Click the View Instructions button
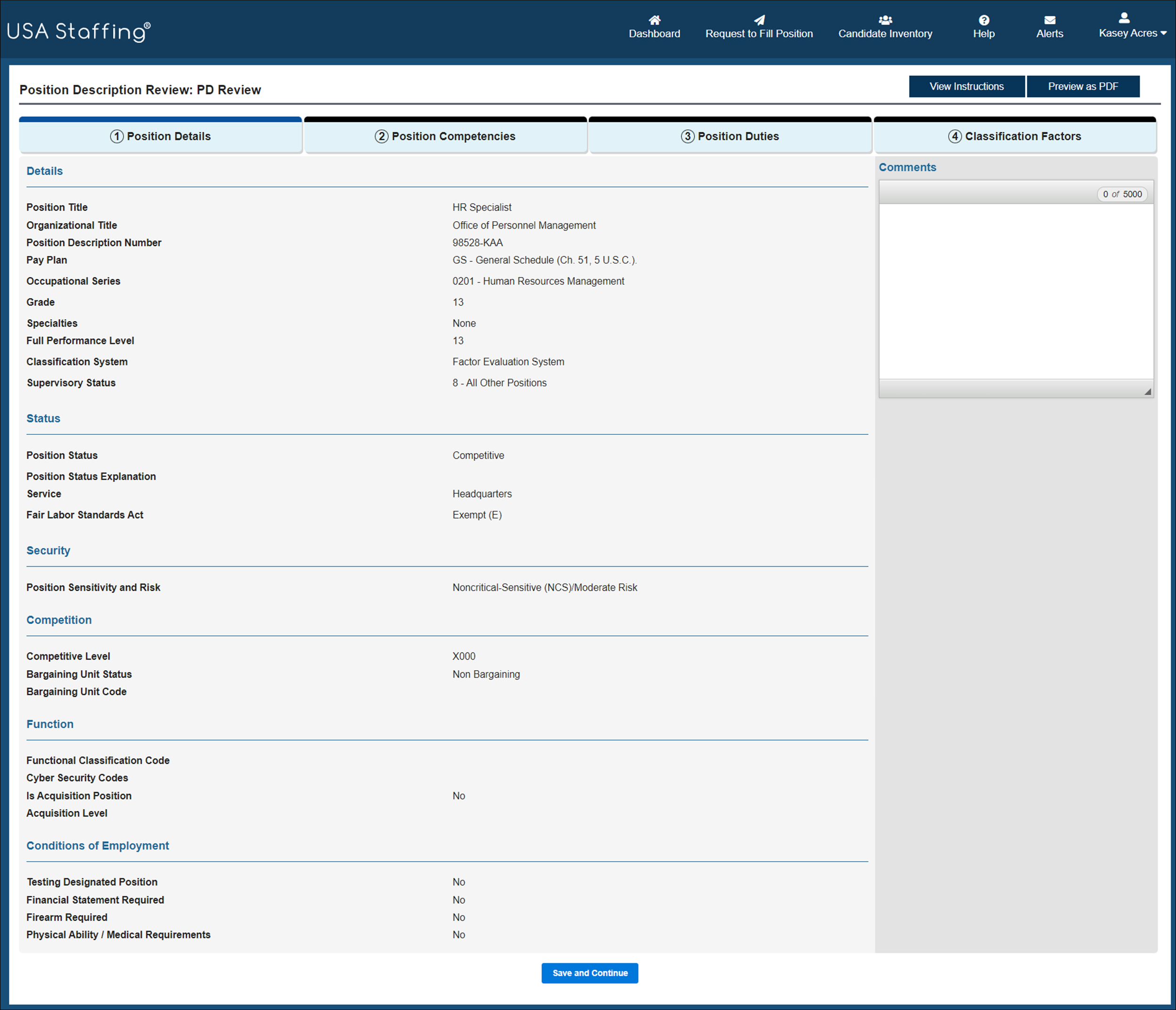The width and height of the screenshot is (1176, 1010). (966, 86)
